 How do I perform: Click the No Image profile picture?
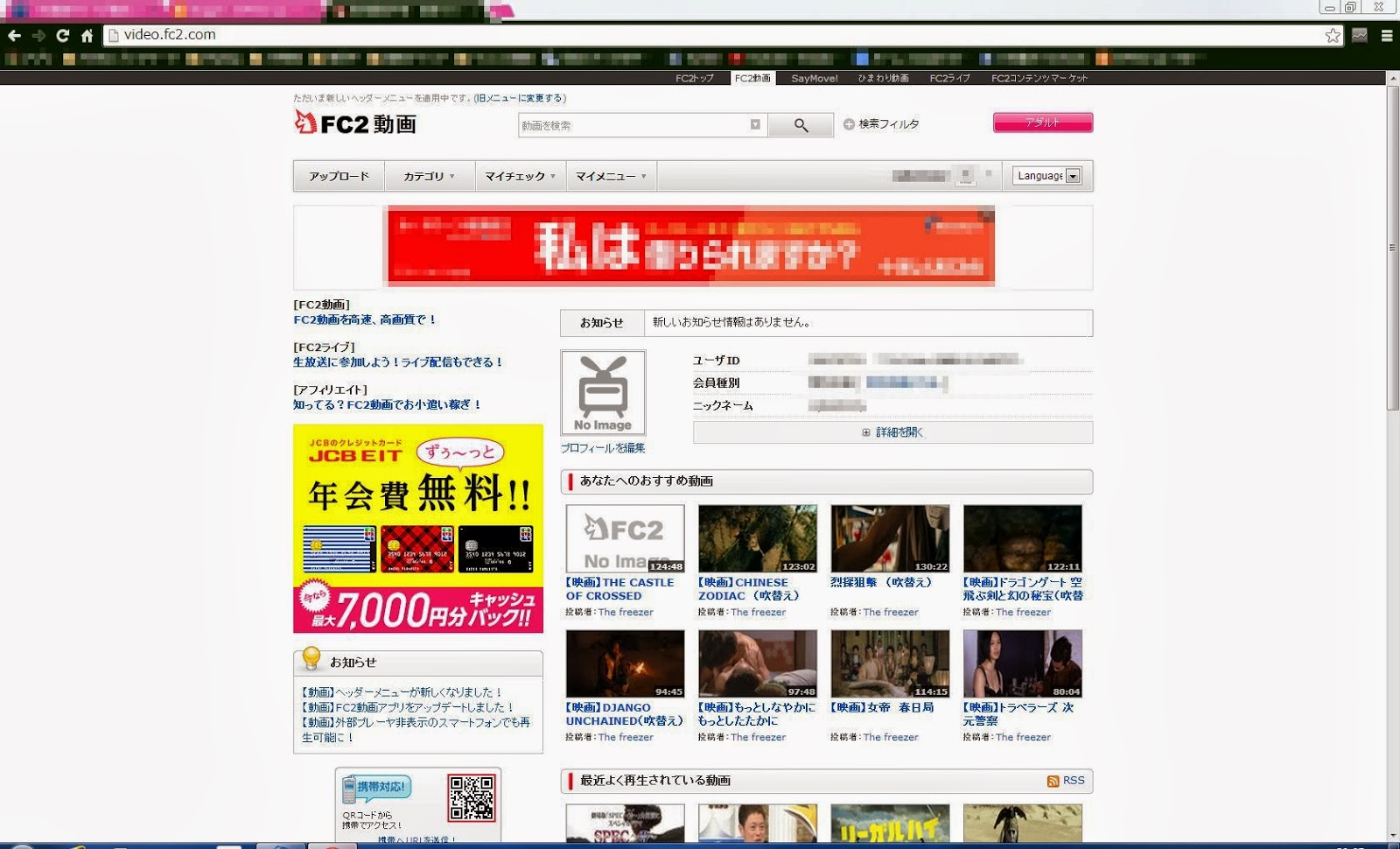click(x=603, y=393)
